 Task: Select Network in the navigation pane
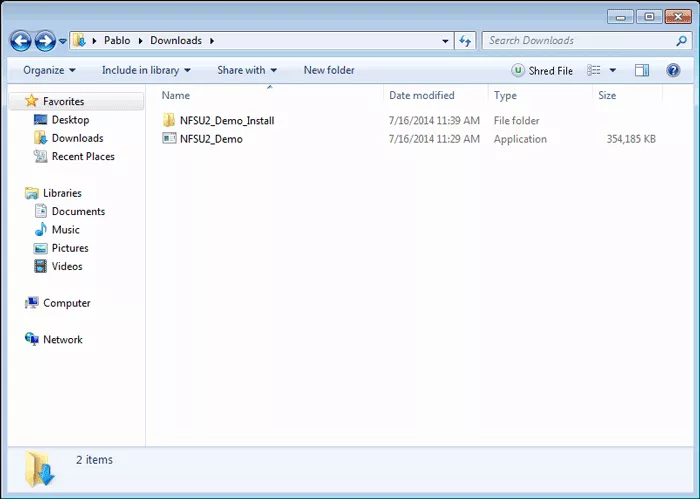(62, 339)
